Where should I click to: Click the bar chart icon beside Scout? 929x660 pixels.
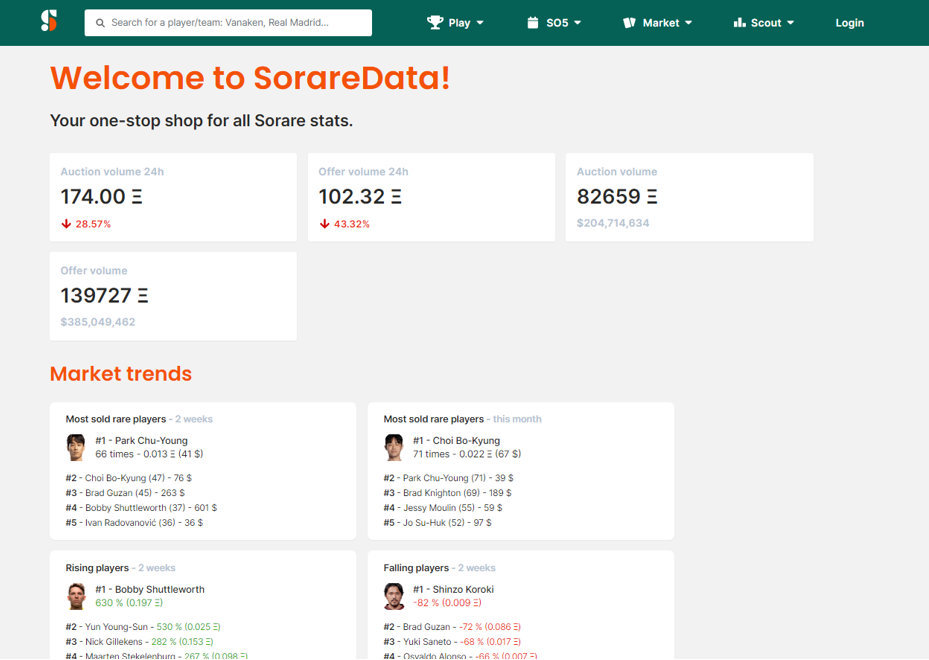tap(739, 23)
